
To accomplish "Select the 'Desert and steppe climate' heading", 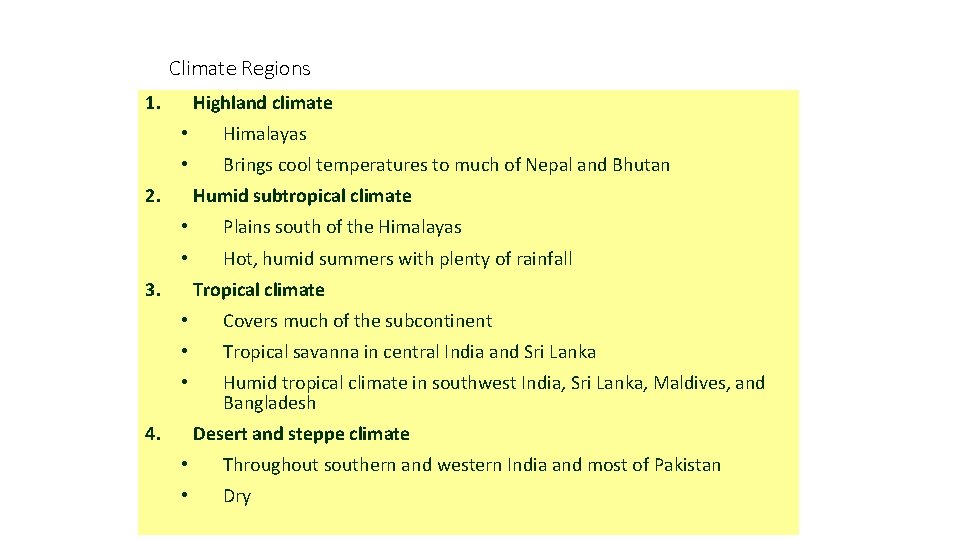I will pos(301,434).
